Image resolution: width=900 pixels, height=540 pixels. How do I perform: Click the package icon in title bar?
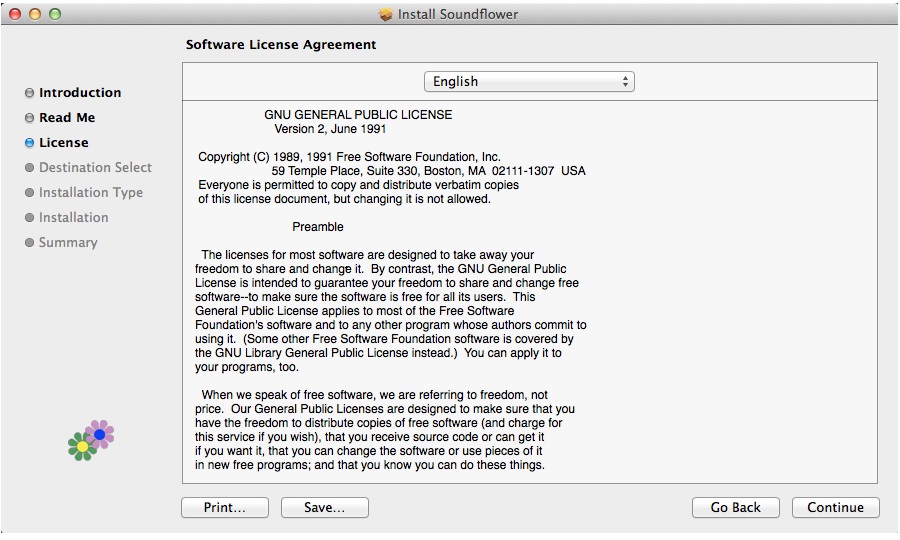coord(386,15)
